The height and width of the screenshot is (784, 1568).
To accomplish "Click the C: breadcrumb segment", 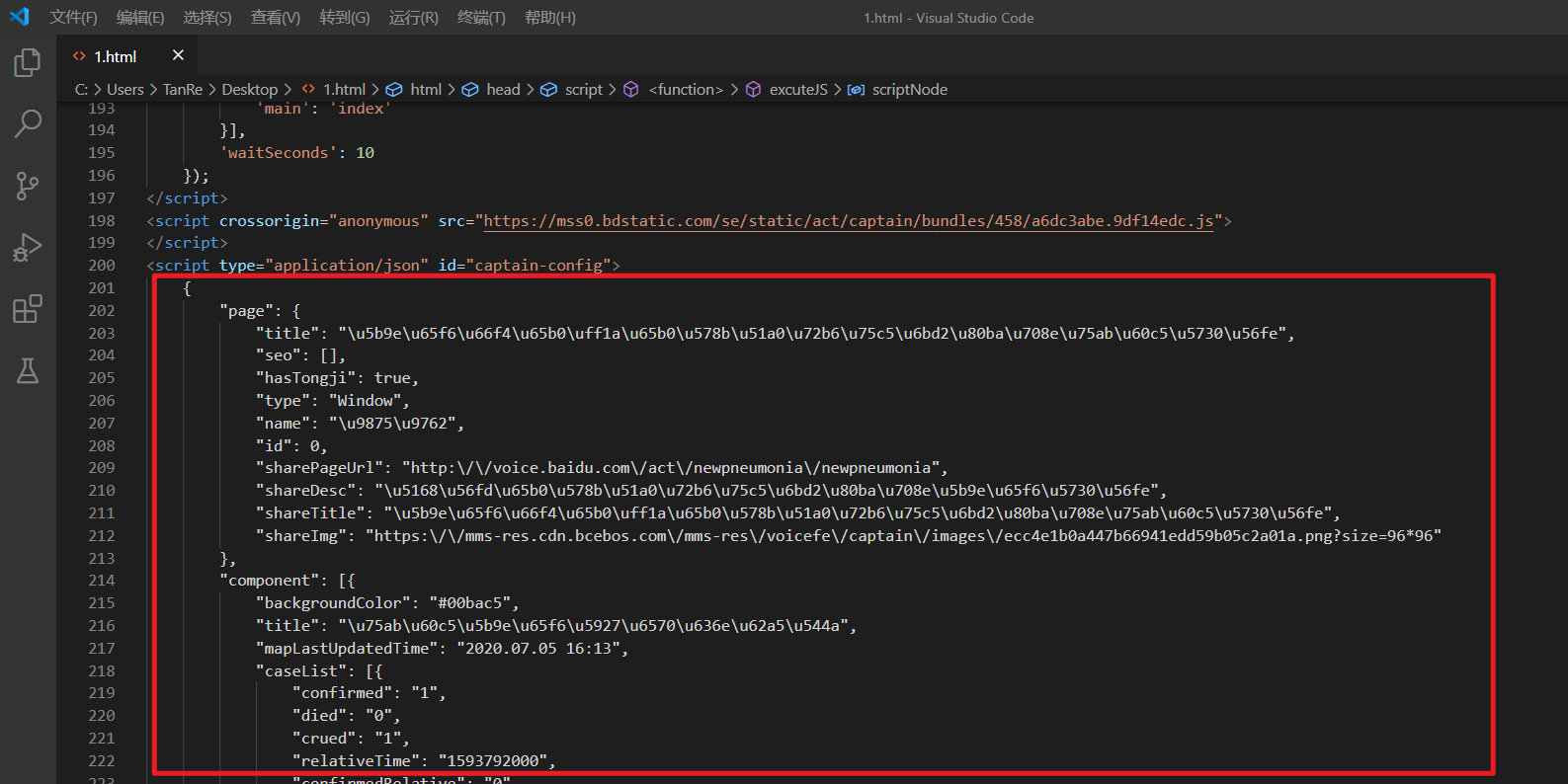I will tap(81, 89).
